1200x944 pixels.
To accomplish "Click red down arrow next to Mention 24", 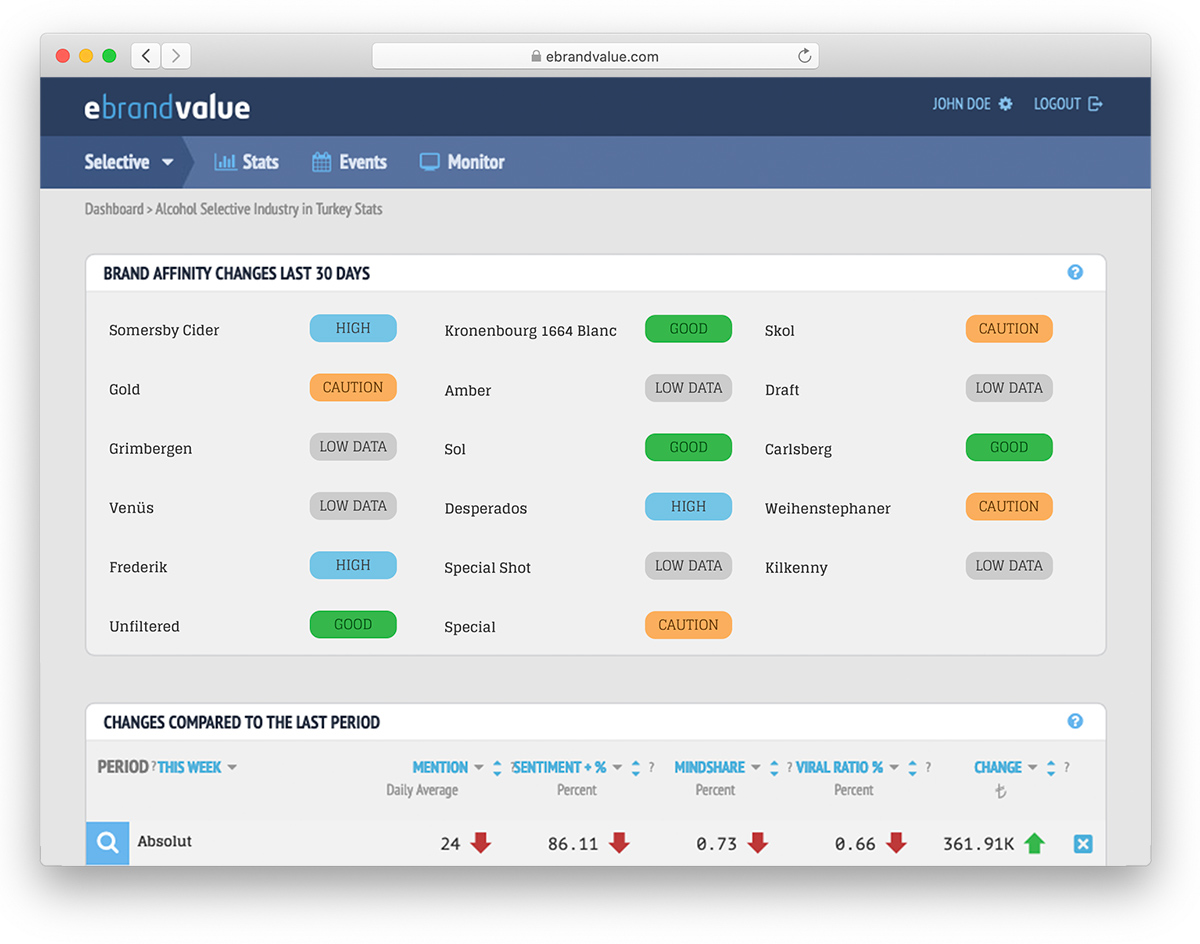I will coord(481,843).
